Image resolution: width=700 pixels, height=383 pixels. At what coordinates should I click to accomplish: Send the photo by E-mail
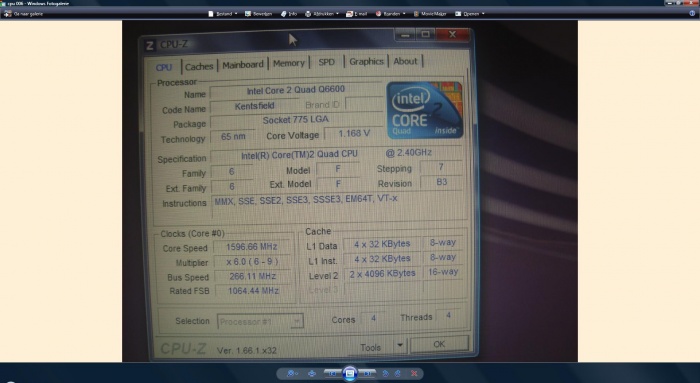[357, 14]
